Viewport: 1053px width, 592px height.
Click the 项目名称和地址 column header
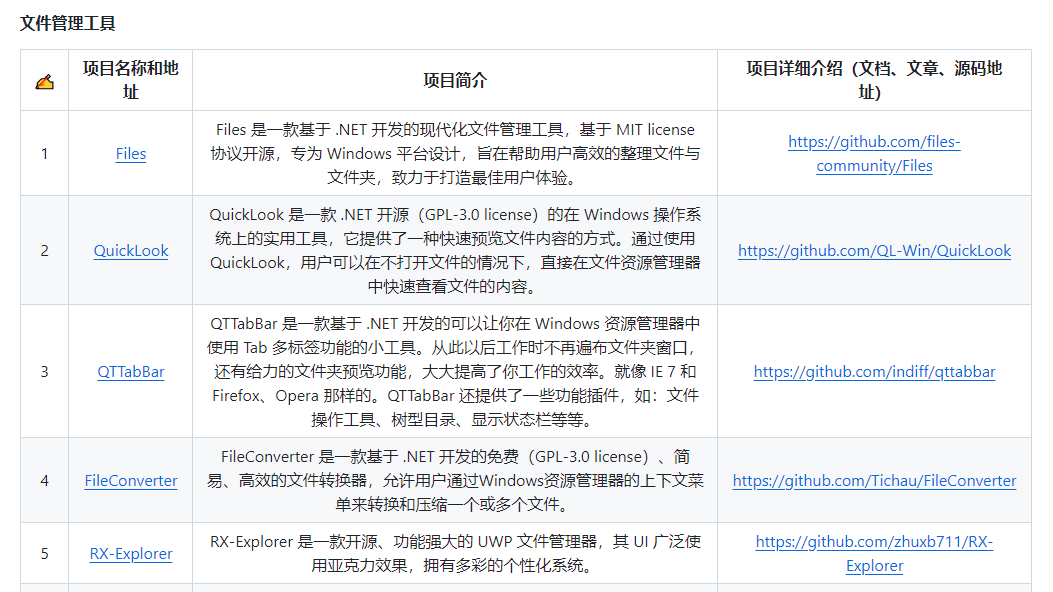(x=131, y=80)
